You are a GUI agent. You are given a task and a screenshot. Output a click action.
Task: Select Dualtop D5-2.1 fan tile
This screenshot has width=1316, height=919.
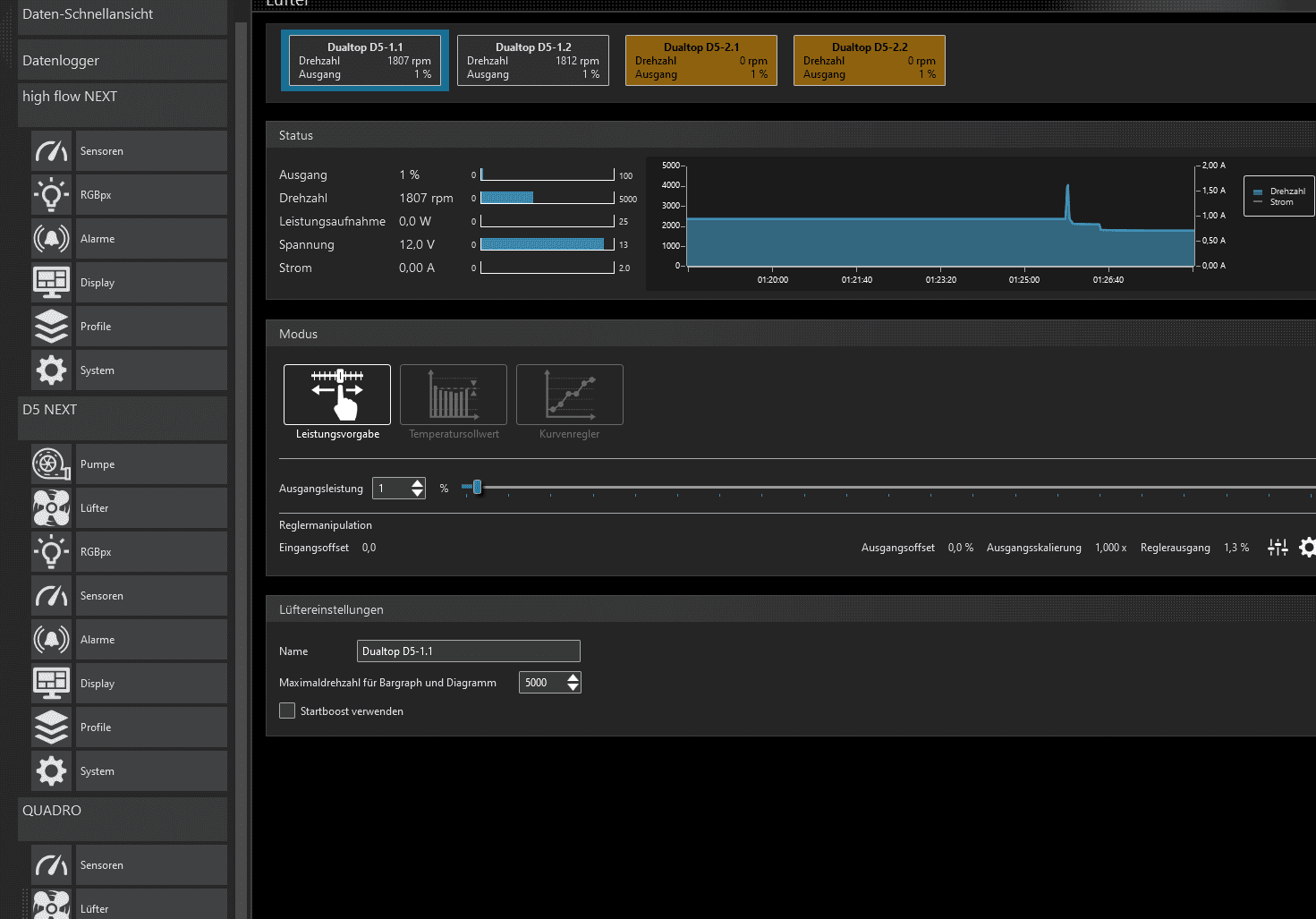pyautogui.click(x=701, y=60)
